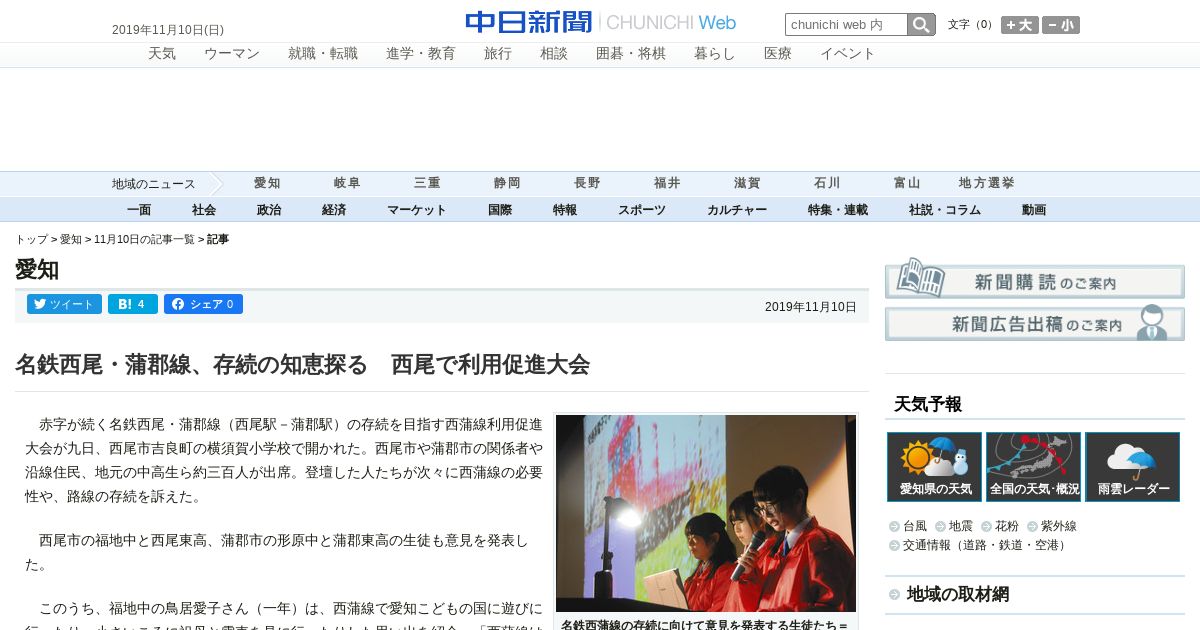Screen dimensions: 1200x630
Task: Go to マーケット section
Action: (417, 210)
